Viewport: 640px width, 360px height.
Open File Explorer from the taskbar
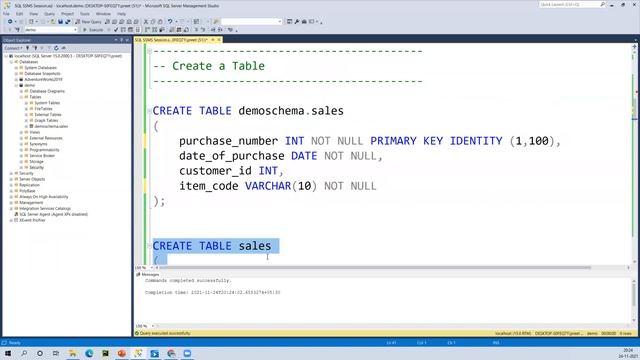[x=73, y=353]
